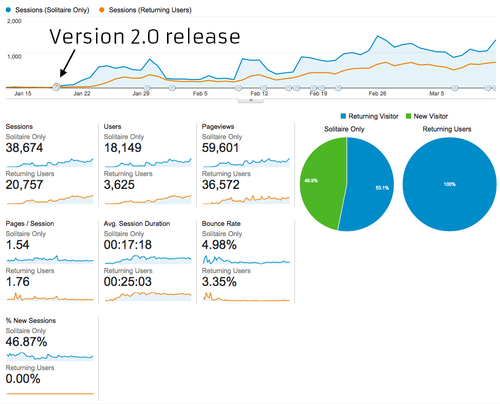This screenshot has width=500, height=404.
Task: Click the 2,000 y-axis label
Action: click(x=14, y=21)
